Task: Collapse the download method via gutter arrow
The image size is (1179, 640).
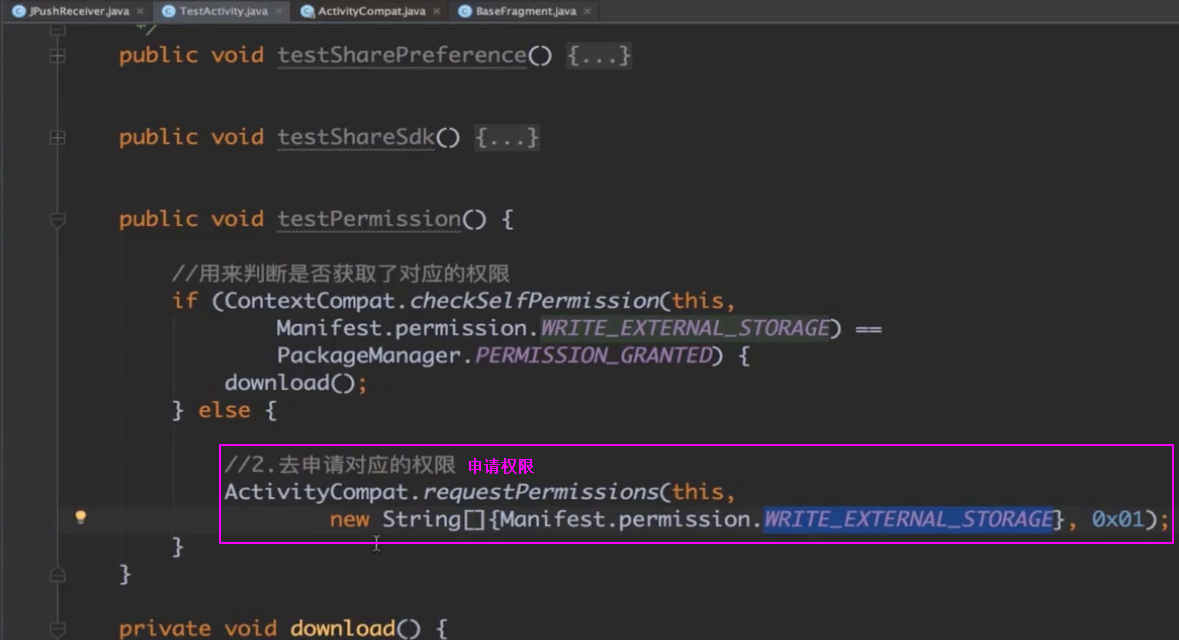Action: [57, 629]
